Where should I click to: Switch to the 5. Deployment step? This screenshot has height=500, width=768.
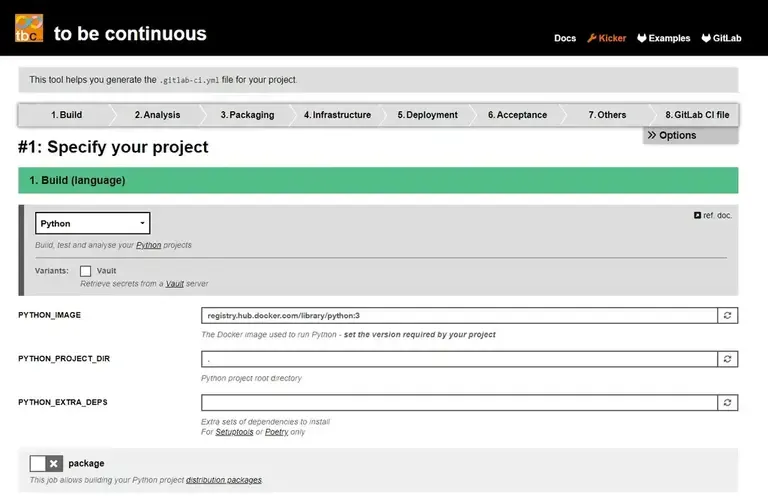[427, 115]
